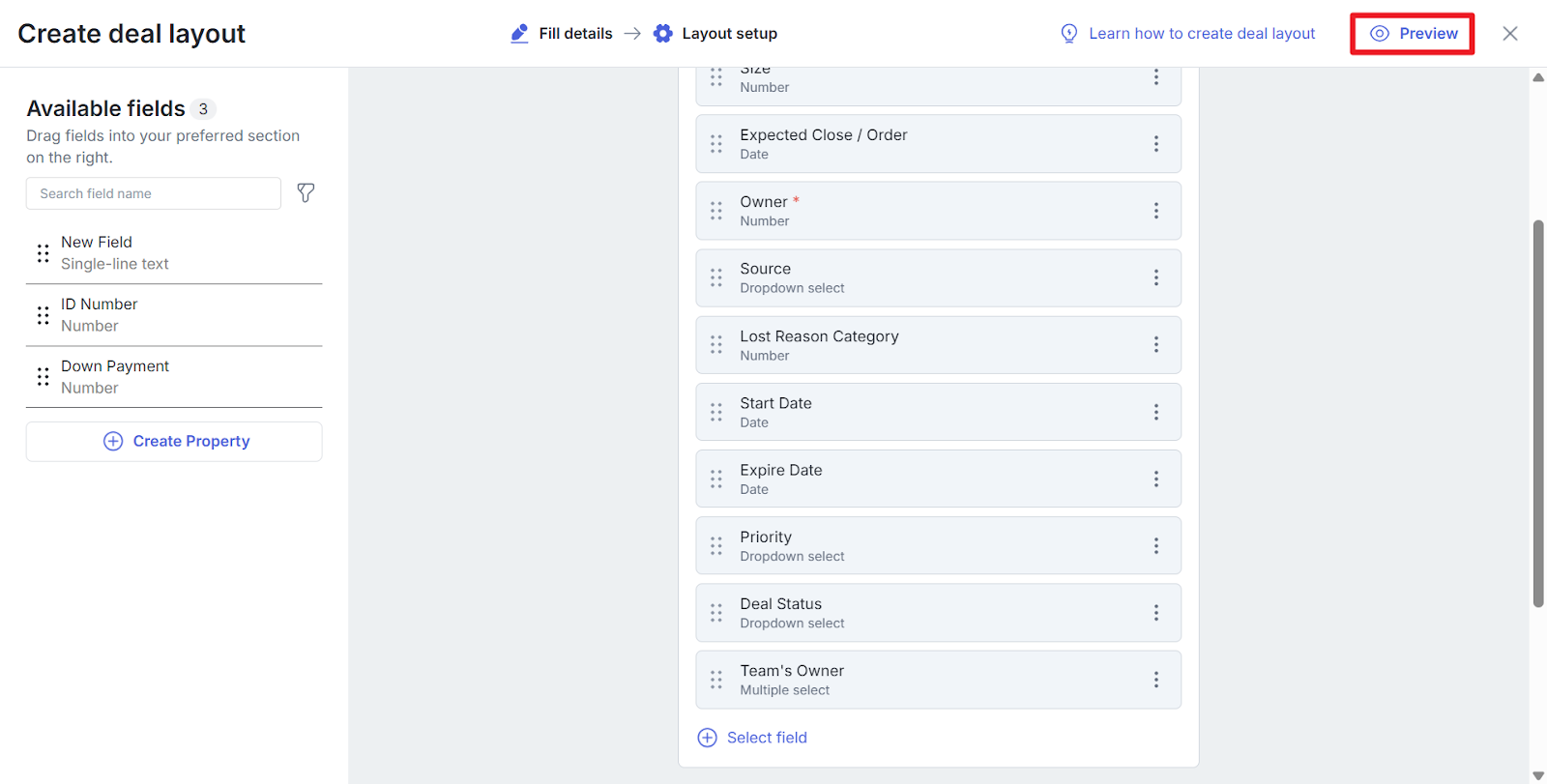Viewport: 1547px width, 784px height.
Task: Click the drag handle on Priority field
Action: (716, 546)
